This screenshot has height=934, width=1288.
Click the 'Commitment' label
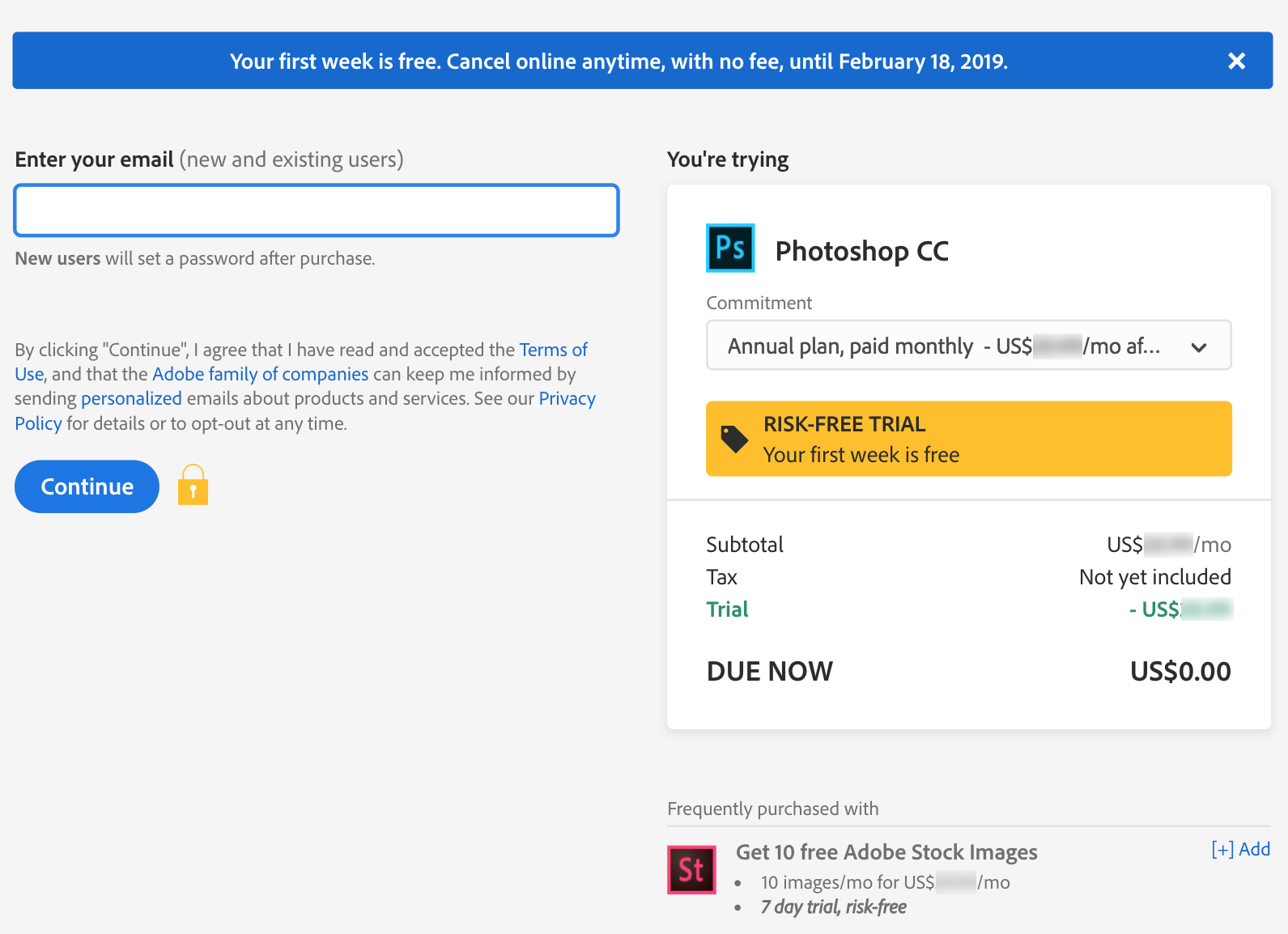759,303
